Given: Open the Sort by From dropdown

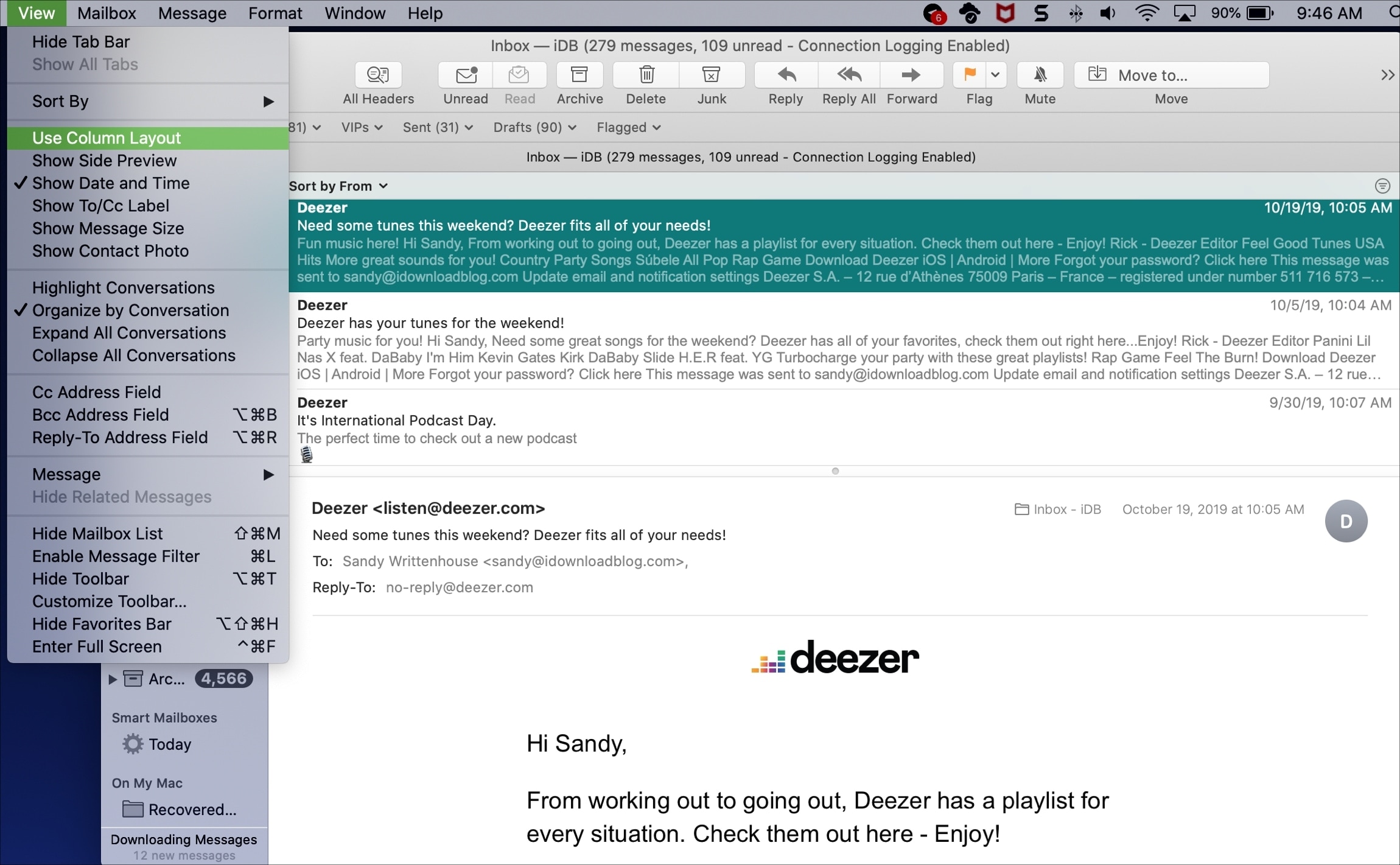Looking at the screenshot, I should [x=338, y=186].
